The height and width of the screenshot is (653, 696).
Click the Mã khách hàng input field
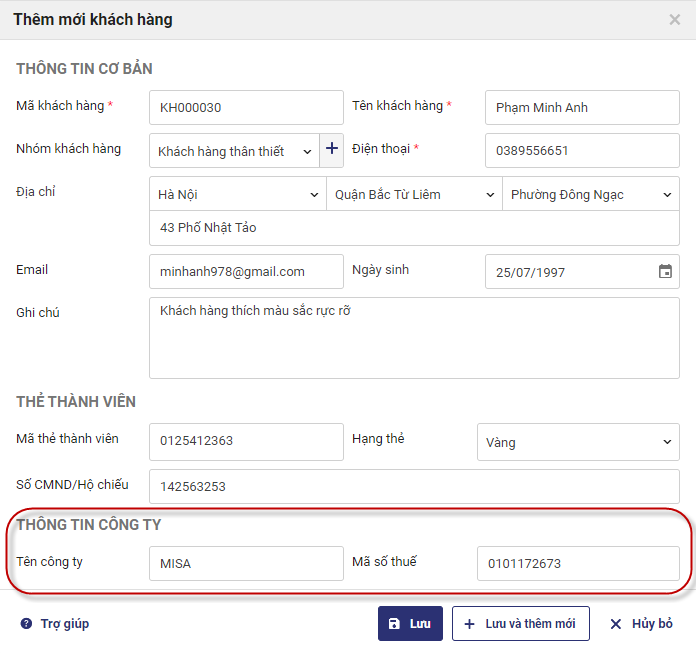245,108
